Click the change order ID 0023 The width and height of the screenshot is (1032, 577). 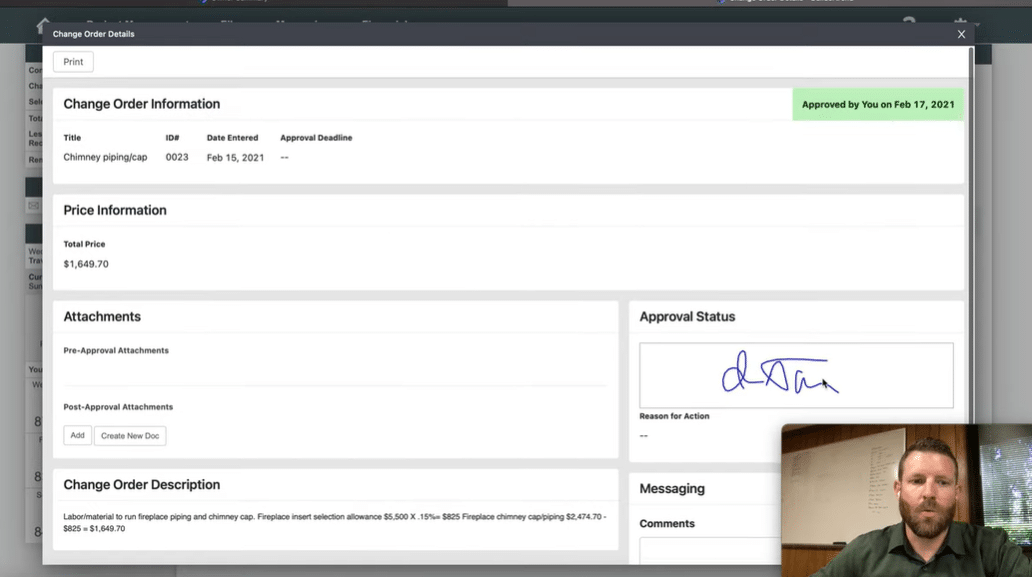coord(177,157)
